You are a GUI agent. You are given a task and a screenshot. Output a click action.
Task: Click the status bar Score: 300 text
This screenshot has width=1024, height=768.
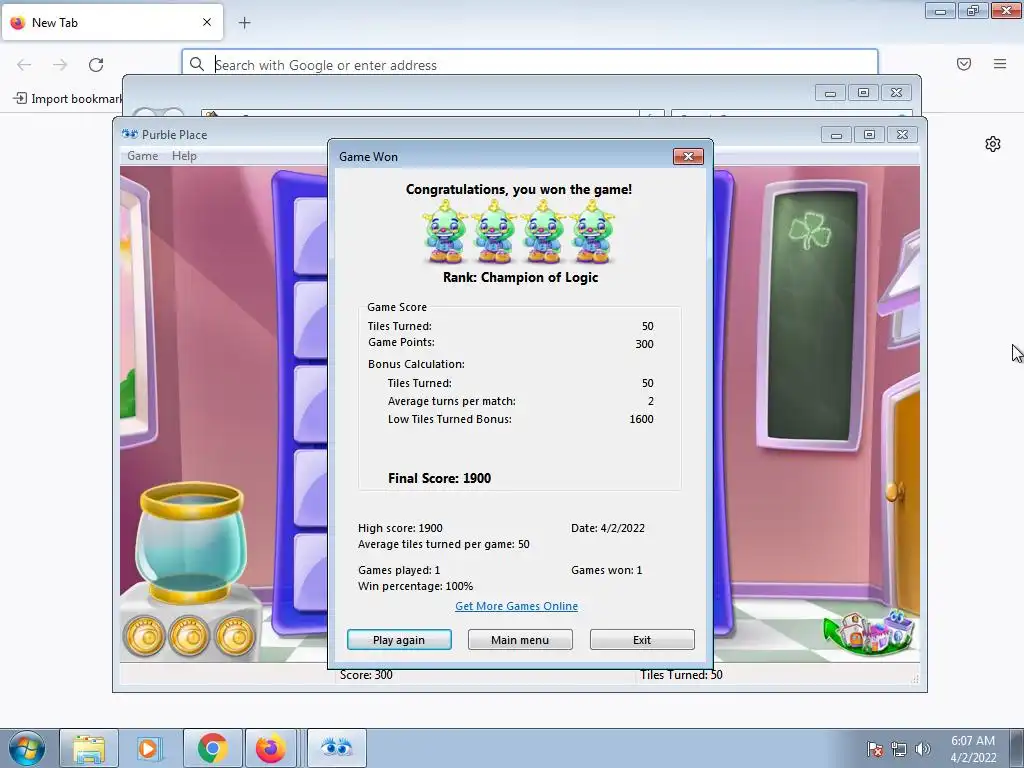366,675
